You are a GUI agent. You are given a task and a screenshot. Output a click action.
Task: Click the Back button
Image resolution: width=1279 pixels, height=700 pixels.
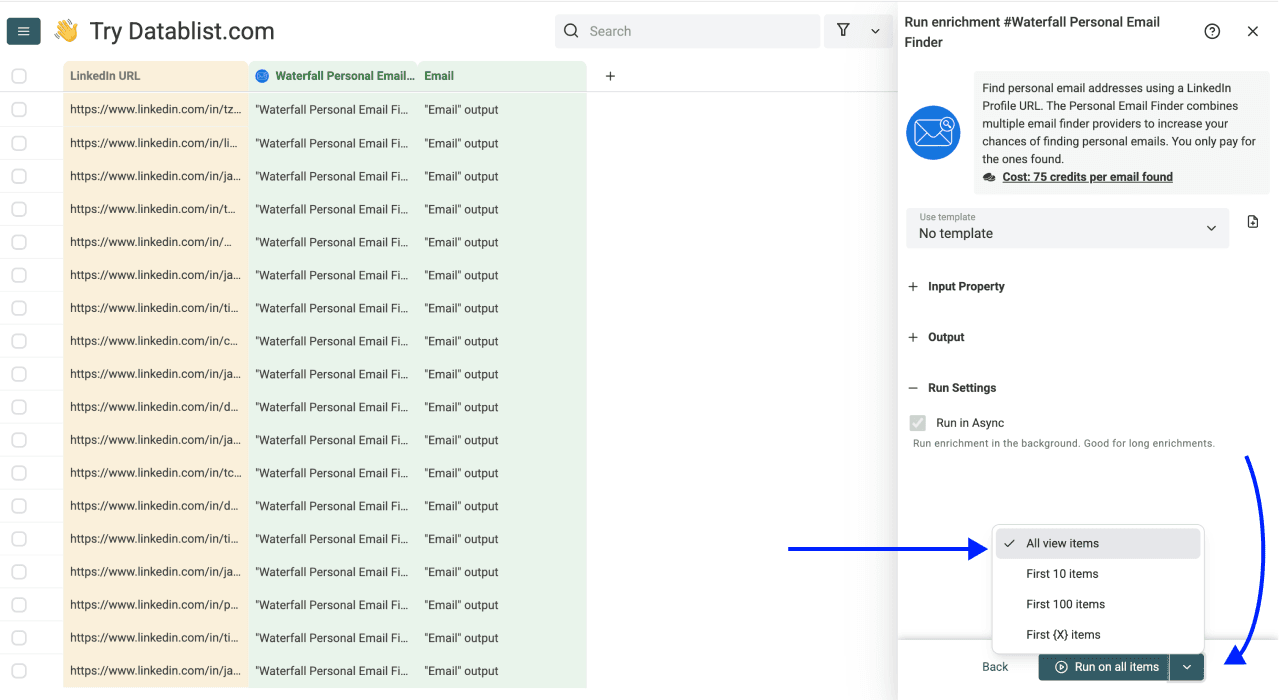pyautogui.click(x=994, y=667)
